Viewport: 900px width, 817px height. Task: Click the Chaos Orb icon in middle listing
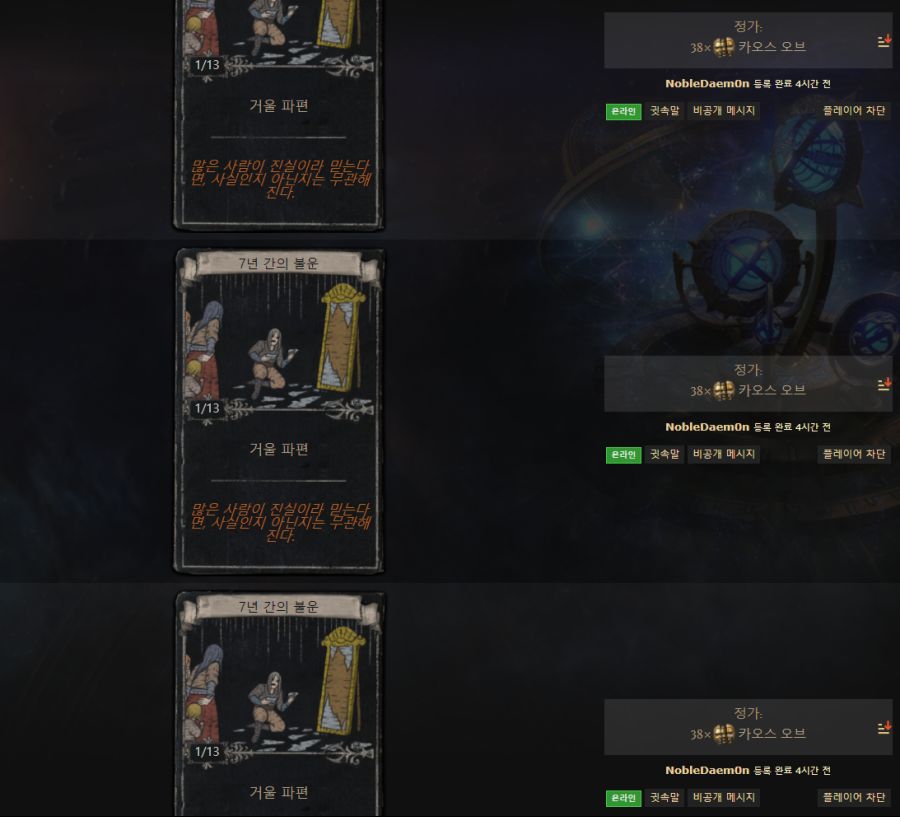(724, 390)
